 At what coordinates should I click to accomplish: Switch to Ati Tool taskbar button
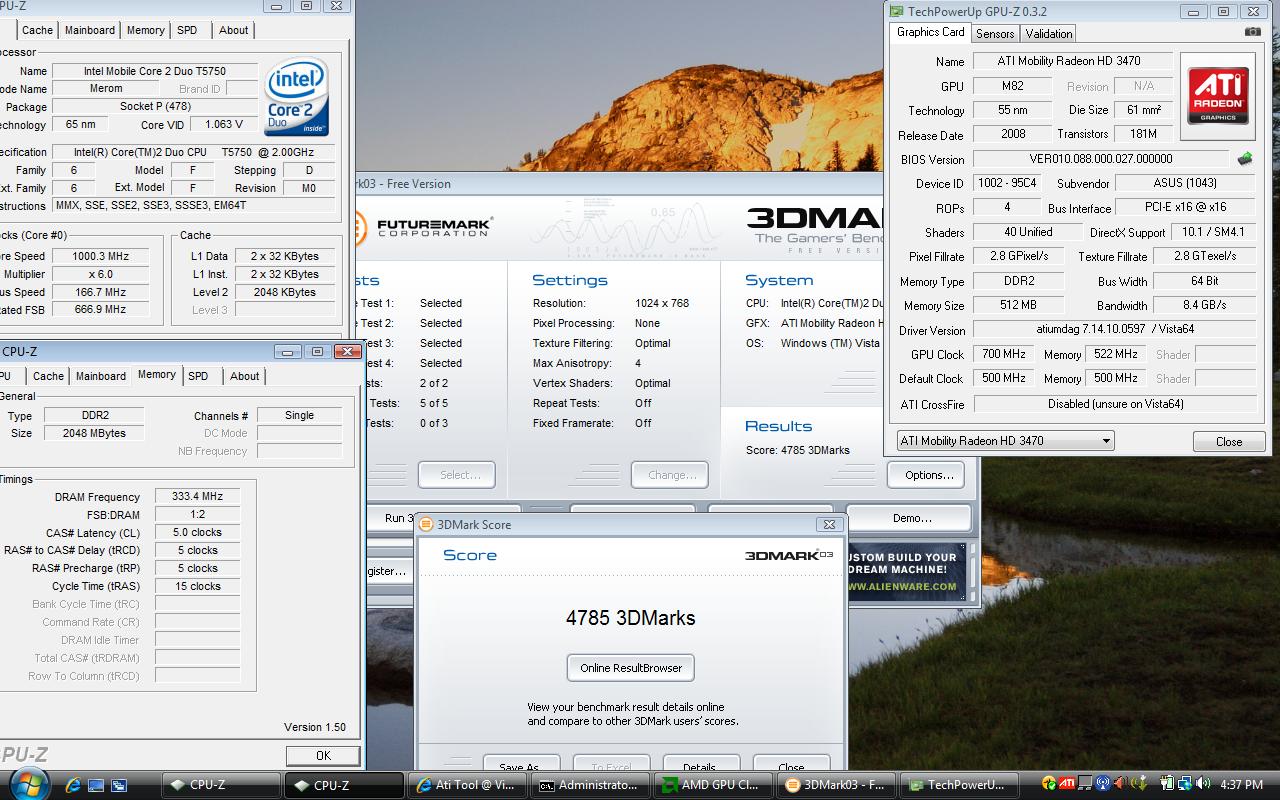tap(467, 785)
